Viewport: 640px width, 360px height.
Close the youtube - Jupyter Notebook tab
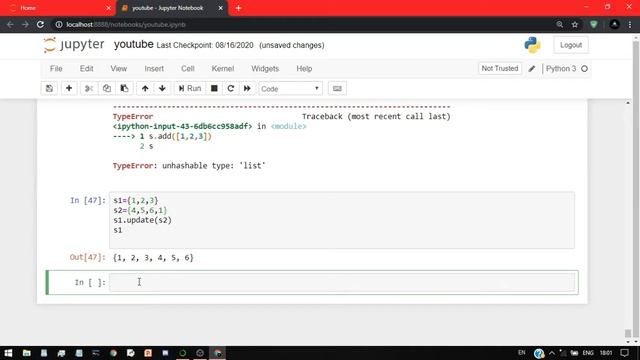pyautogui.click(x=221, y=8)
